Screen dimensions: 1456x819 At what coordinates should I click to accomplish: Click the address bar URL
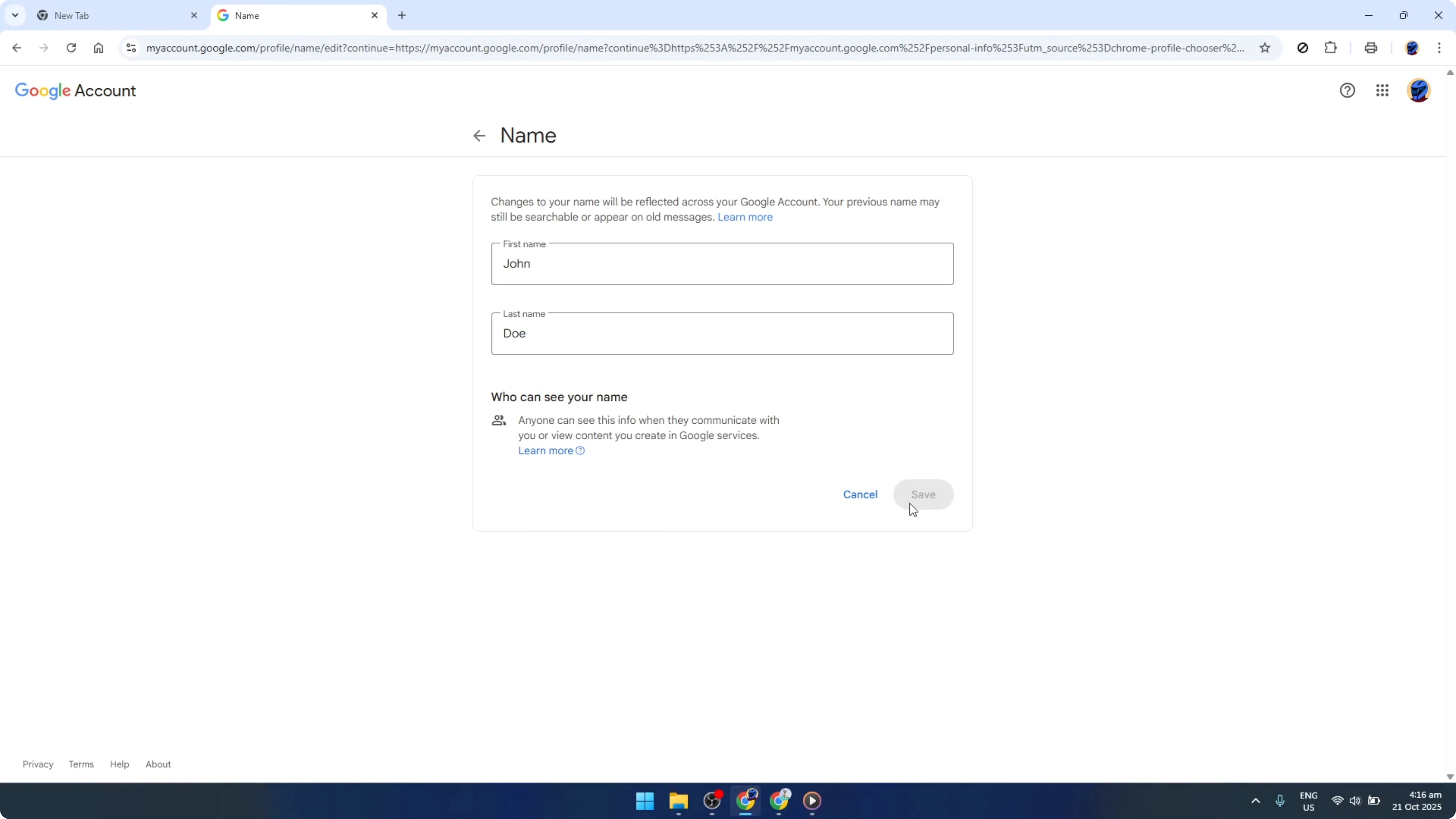(x=695, y=48)
